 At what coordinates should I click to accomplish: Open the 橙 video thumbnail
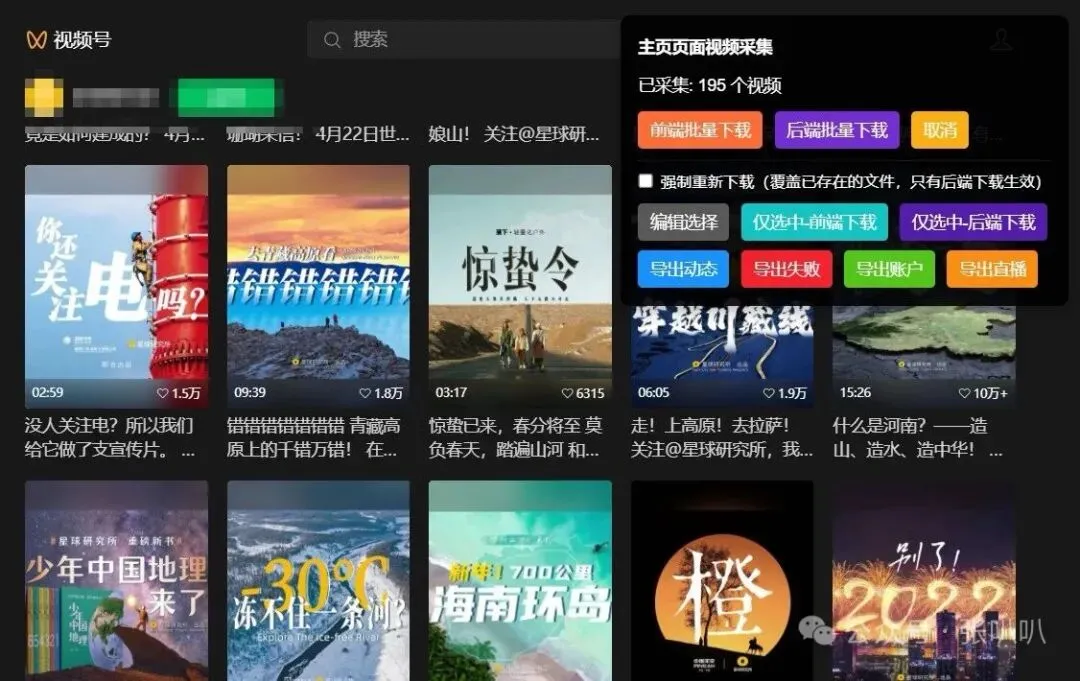(x=722, y=580)
